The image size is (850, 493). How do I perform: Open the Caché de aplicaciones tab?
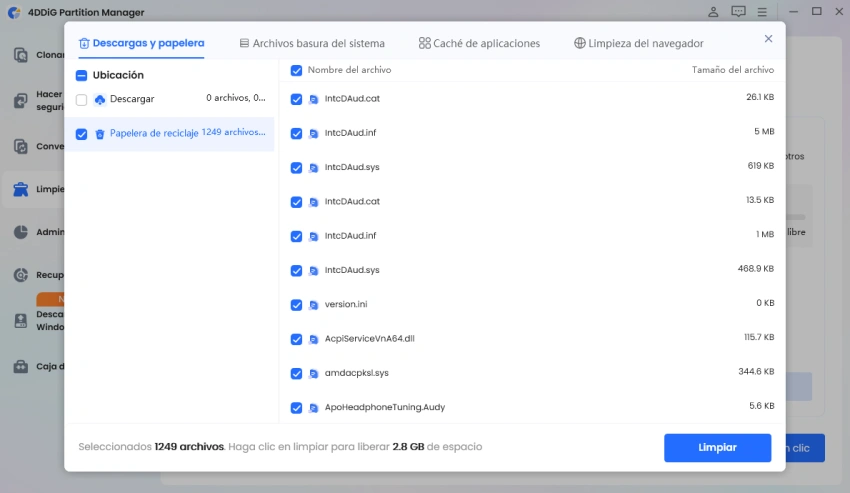479,43
